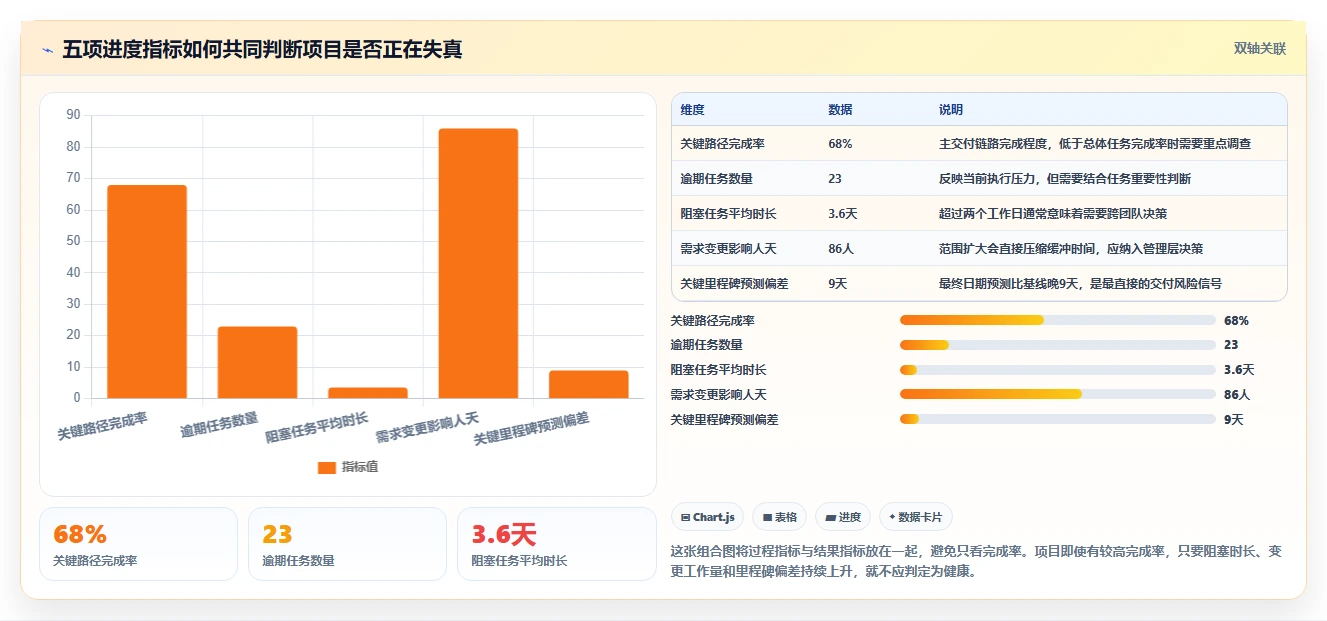Click description starting 范围扩大会直接压缩
1327x621 pixels.
click(x=1071, y=249)
